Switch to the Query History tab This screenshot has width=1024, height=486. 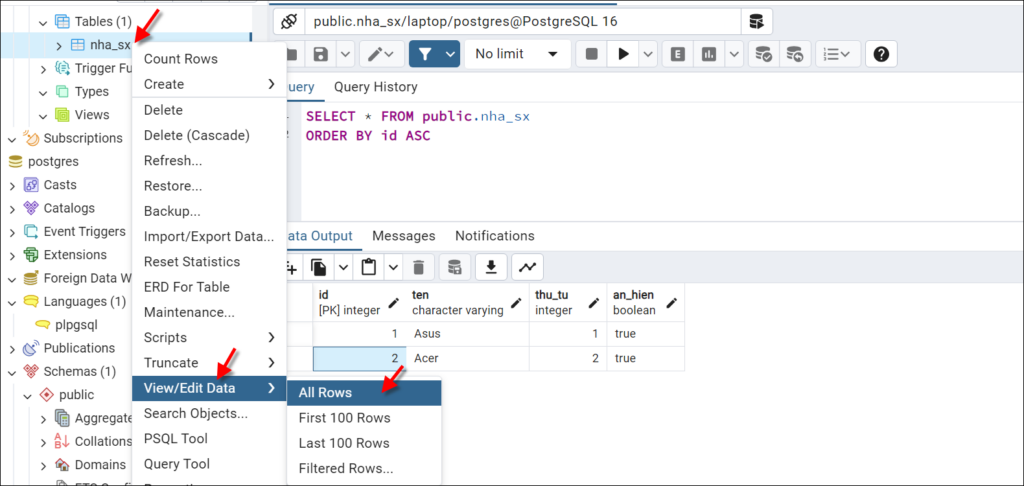click(x=376, y=87)
